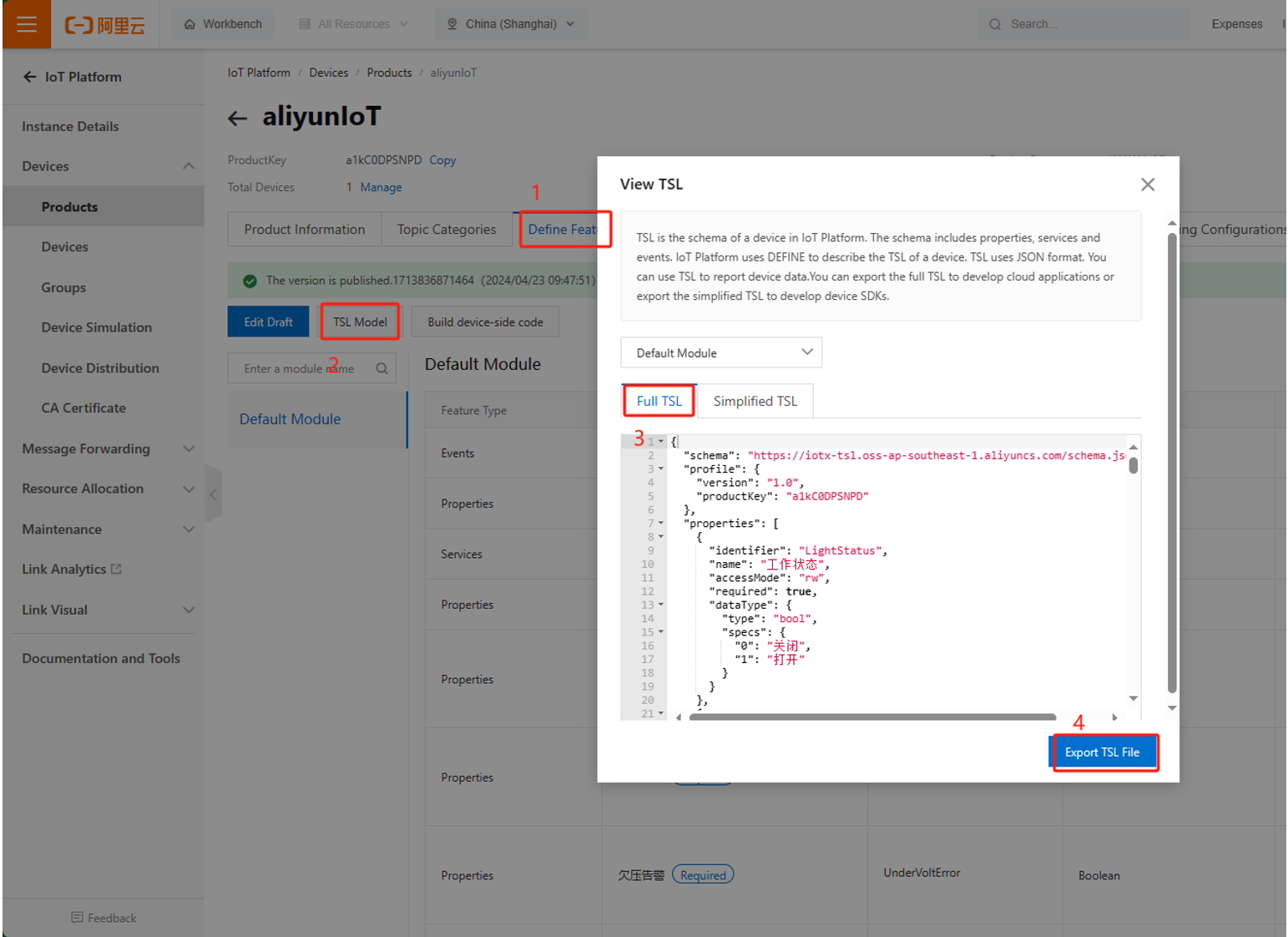Open the China (Shanghai) region selector

511,24
